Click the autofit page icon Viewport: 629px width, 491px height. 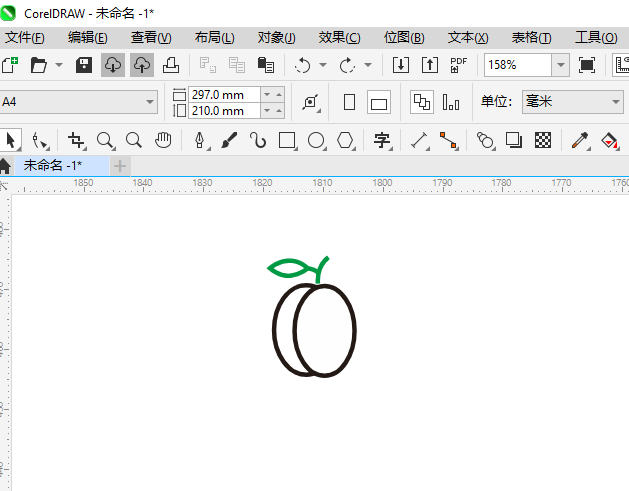pos(311,103)
